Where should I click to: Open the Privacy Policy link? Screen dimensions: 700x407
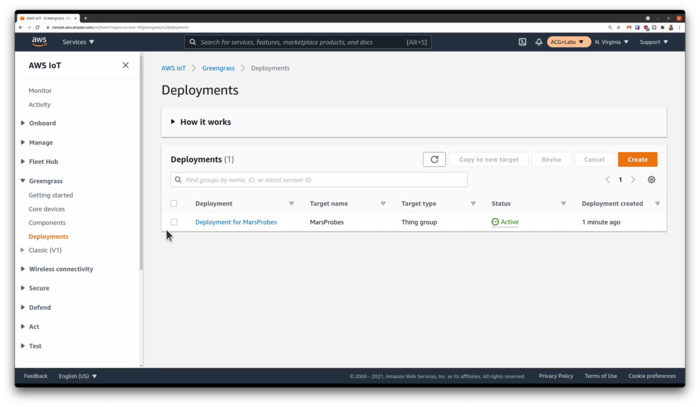point(556,376)
